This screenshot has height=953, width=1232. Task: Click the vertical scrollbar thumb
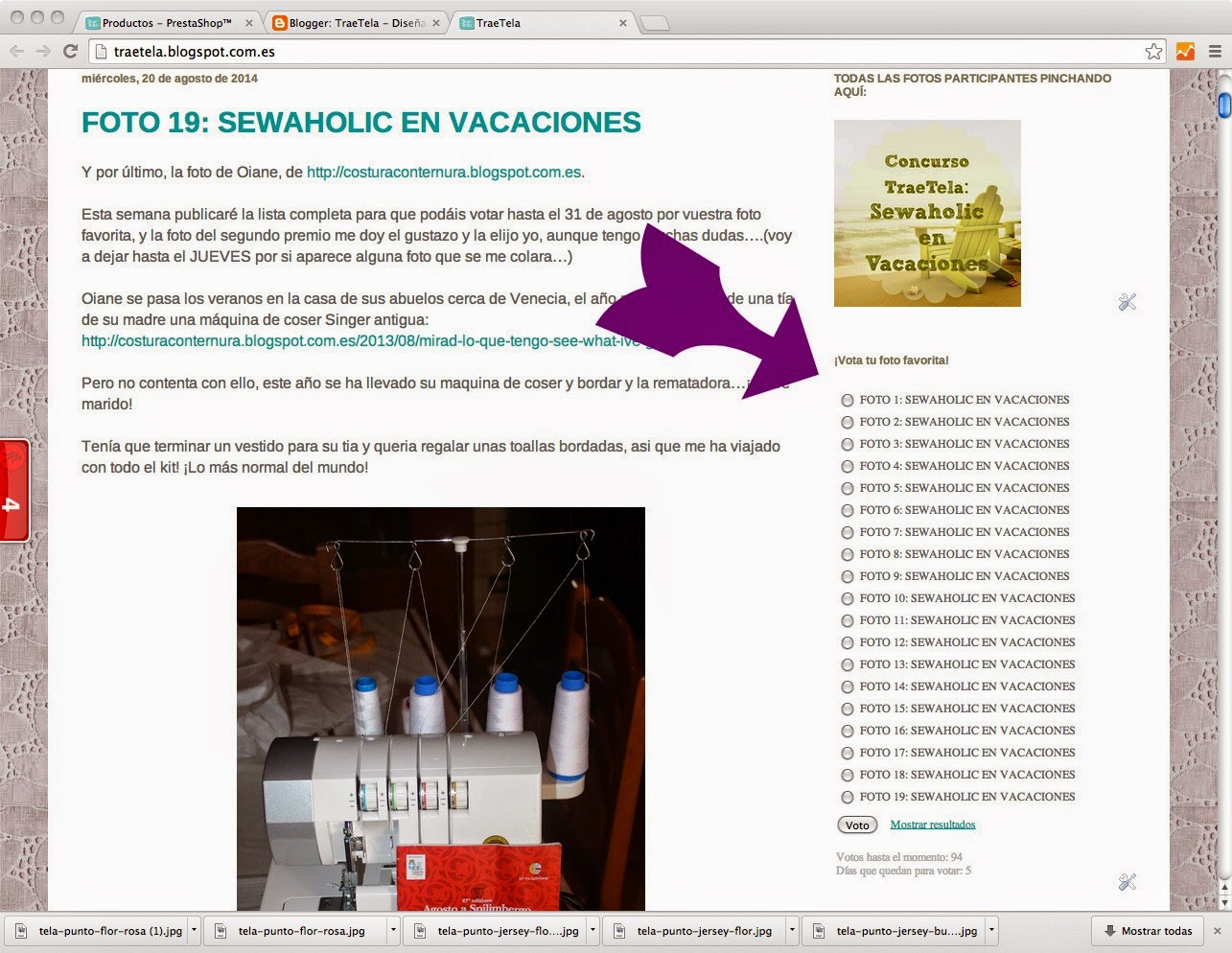click(x=1224, y=105)
